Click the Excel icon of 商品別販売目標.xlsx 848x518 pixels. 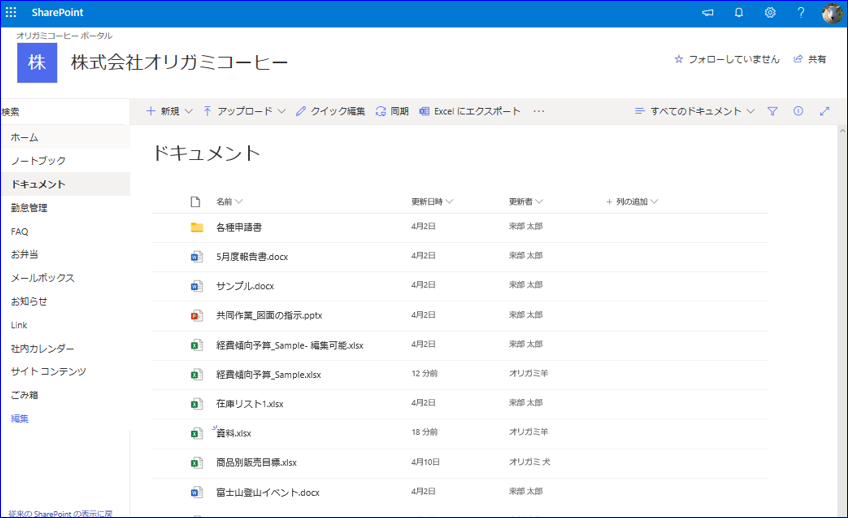tap(197, 463)
